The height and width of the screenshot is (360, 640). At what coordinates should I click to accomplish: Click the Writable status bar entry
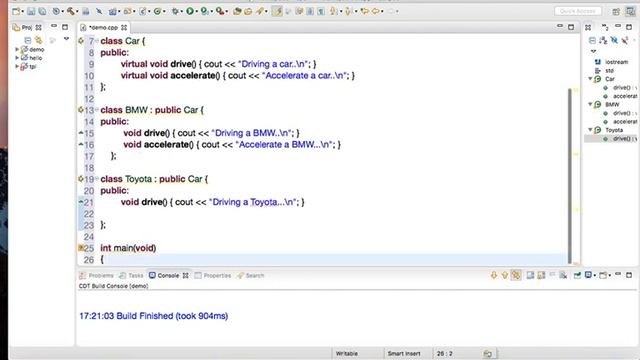tap(347, 353)
